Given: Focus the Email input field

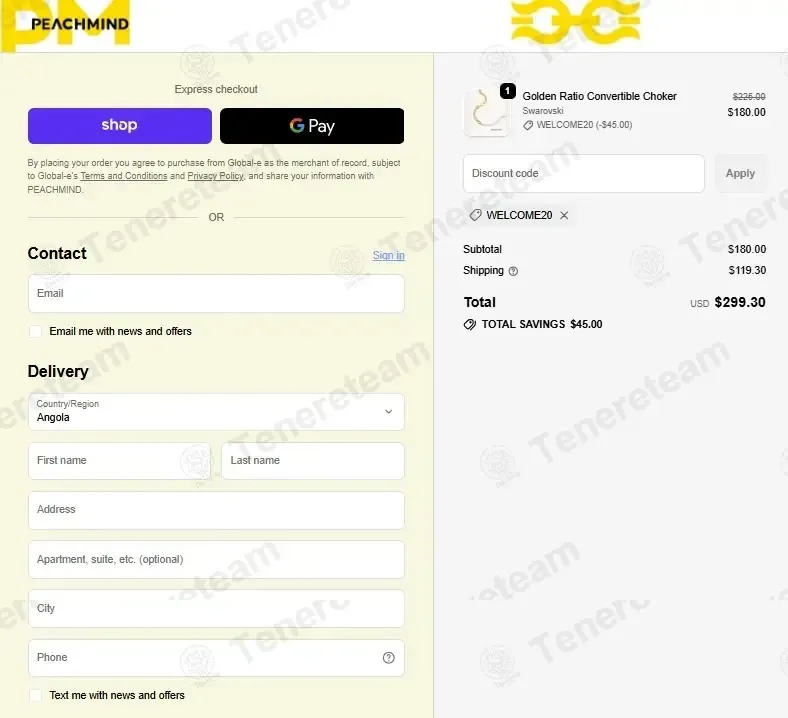Looking at the screenshot, I should [216, 293].
